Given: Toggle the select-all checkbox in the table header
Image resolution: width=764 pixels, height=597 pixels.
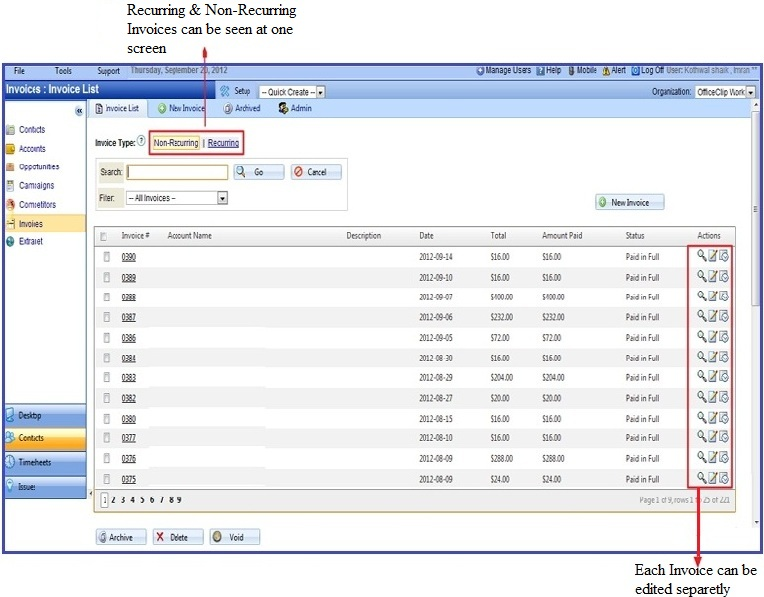Looking at the screenshot, I should point(103,237).
